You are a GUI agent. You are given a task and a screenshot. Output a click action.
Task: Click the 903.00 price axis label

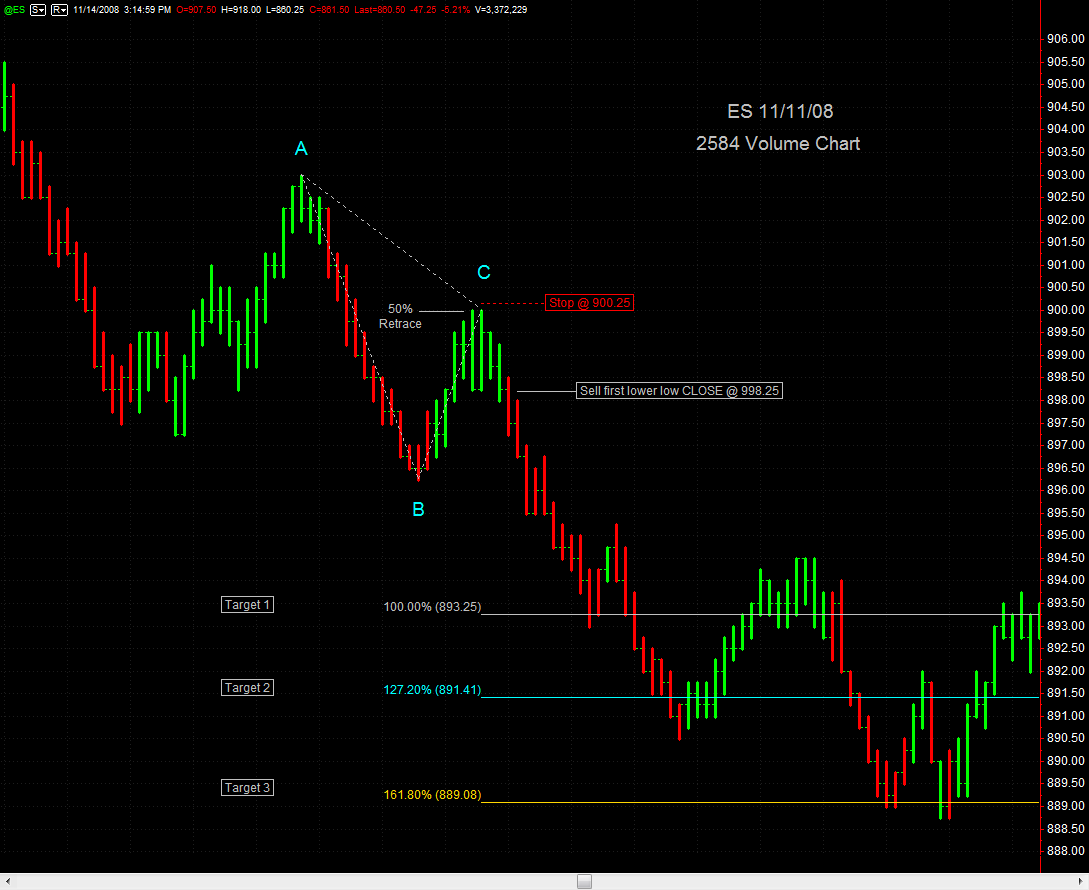1065,174
